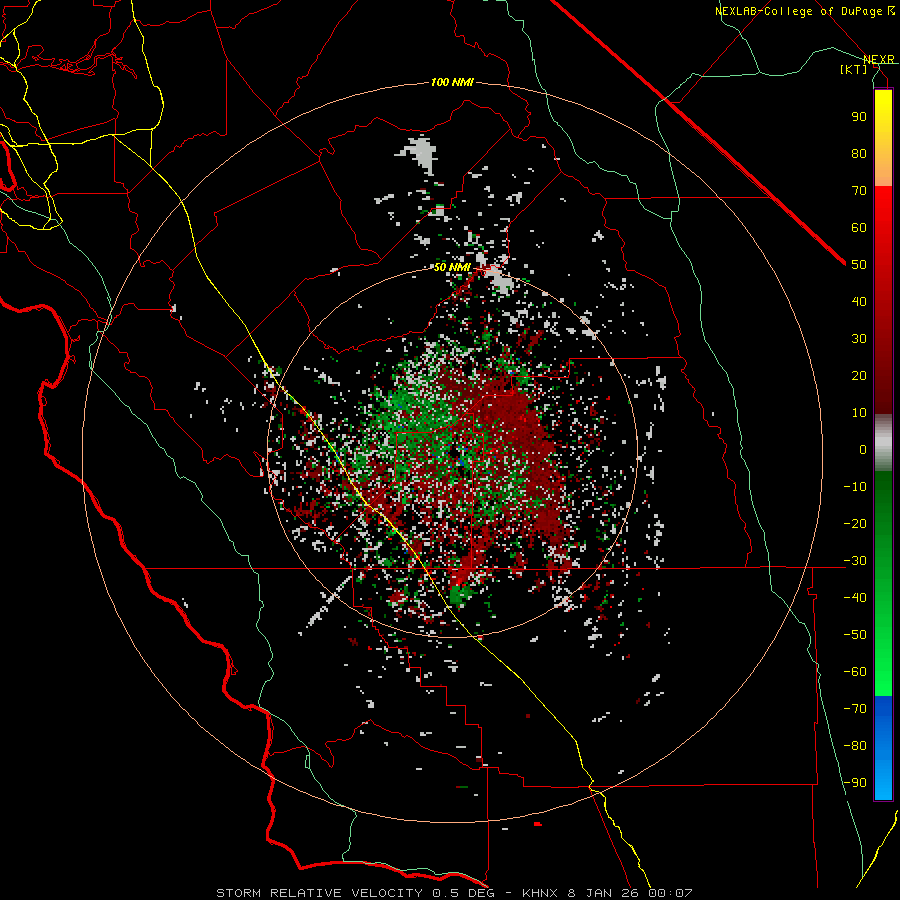Click the -90 value on the velocity scale

pos(855,782)
